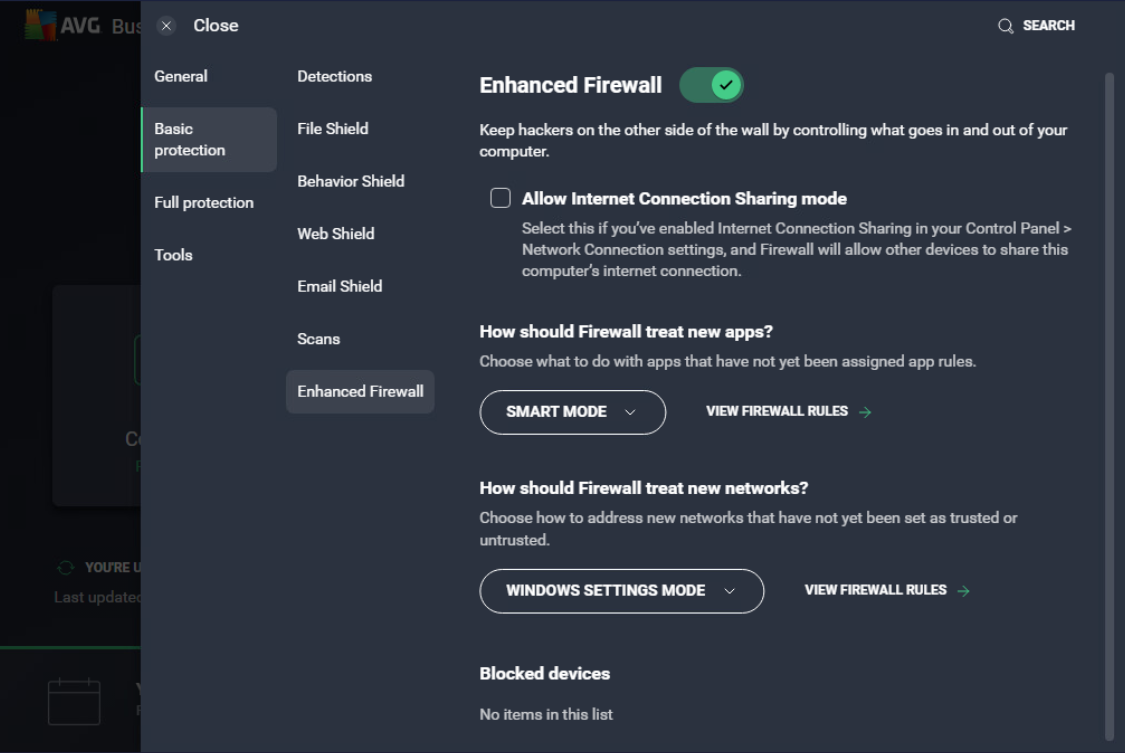The width and height of the screenshot is (1125, 753).
Task: Enable Allow Internet Connection Sharing mode
Action: (500, 197)
